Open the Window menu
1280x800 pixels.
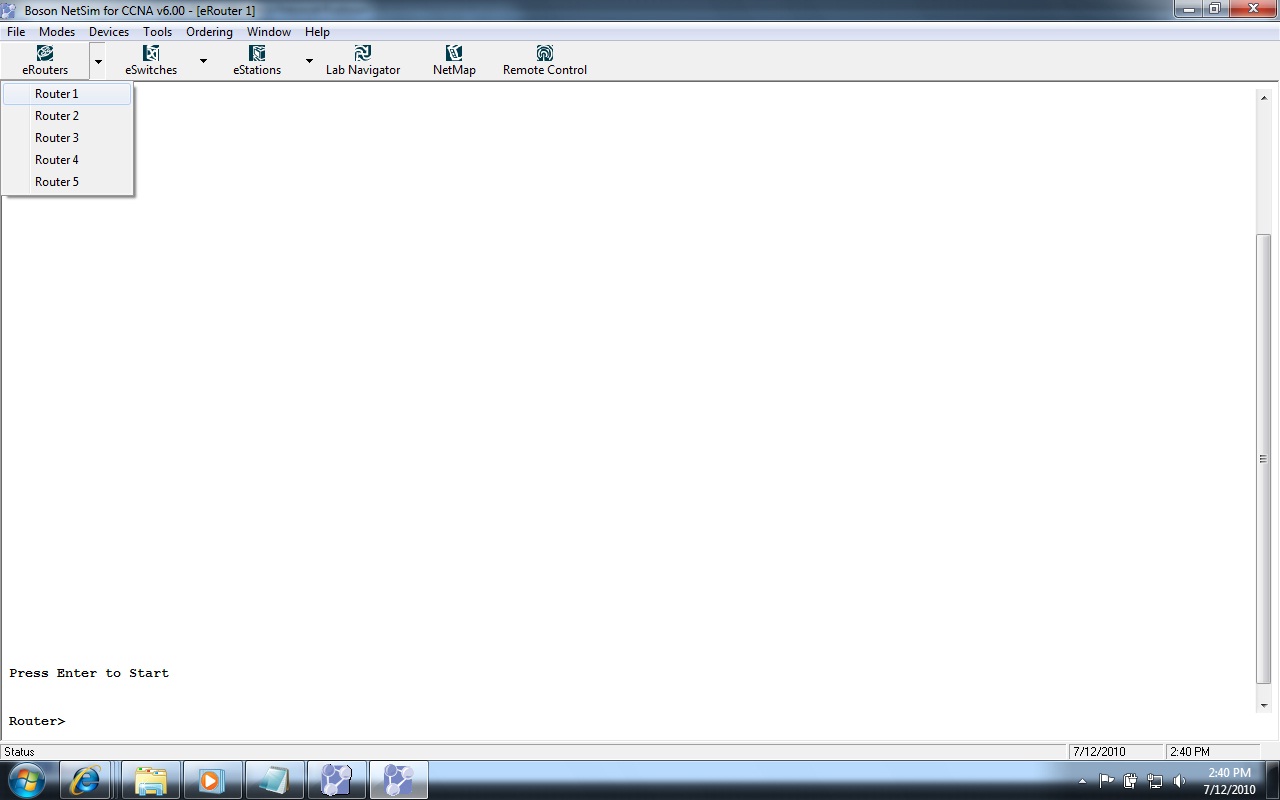[269, 32]
